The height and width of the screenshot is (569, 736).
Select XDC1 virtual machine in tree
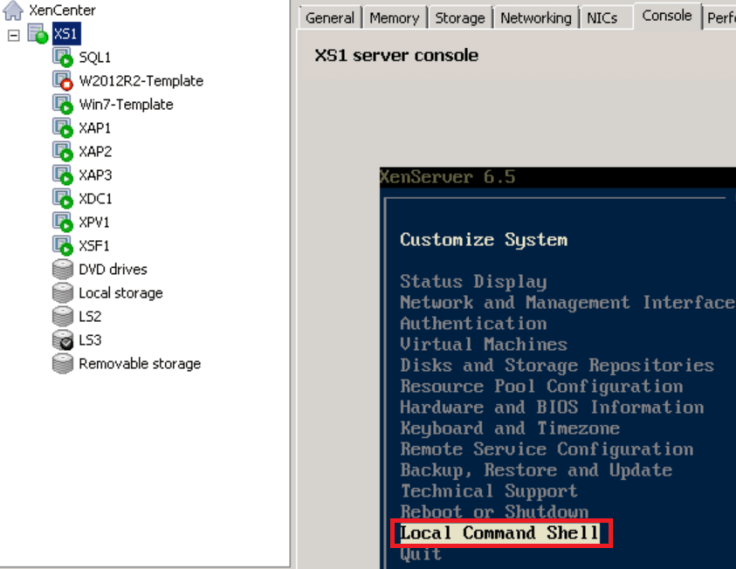click(x=95, y=199)
